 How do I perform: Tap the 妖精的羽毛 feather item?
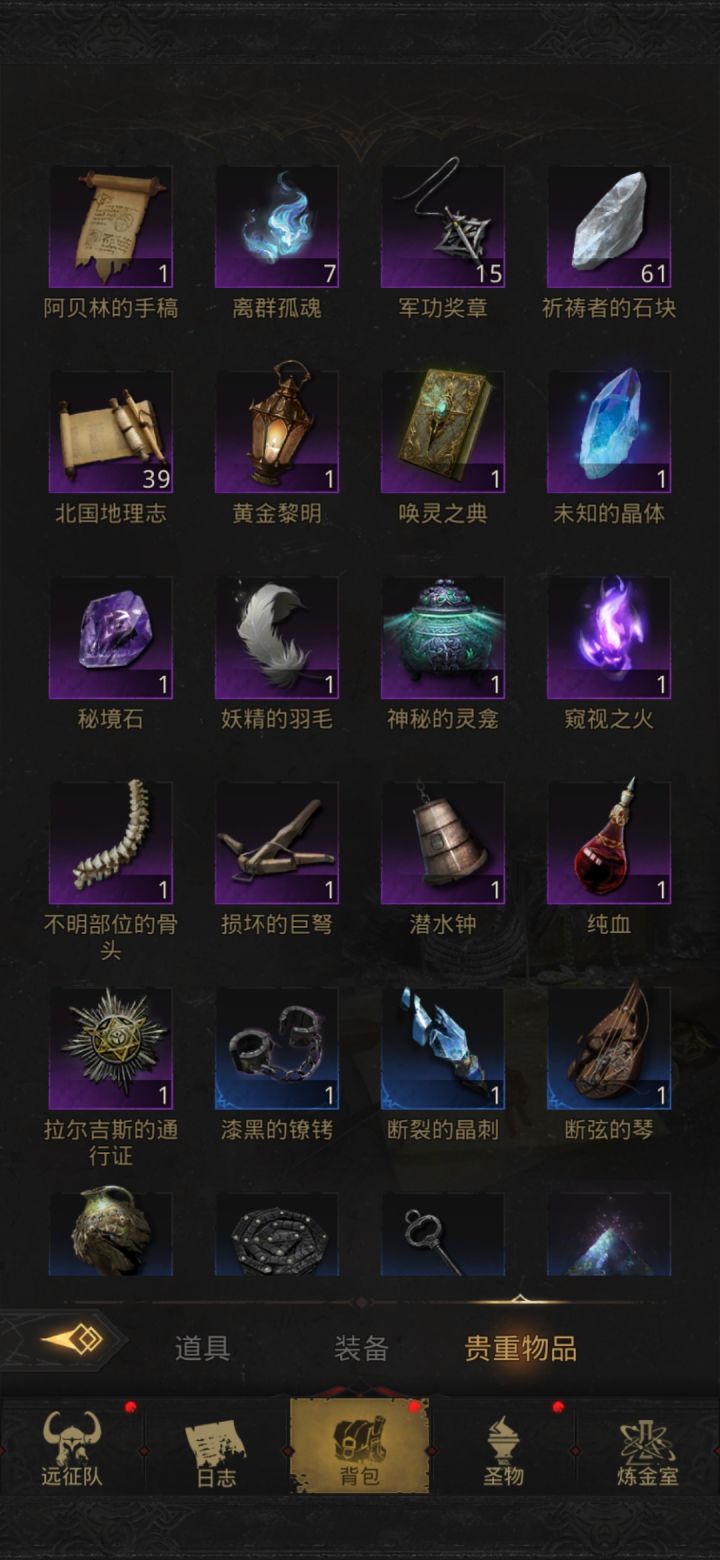[276, 638]
